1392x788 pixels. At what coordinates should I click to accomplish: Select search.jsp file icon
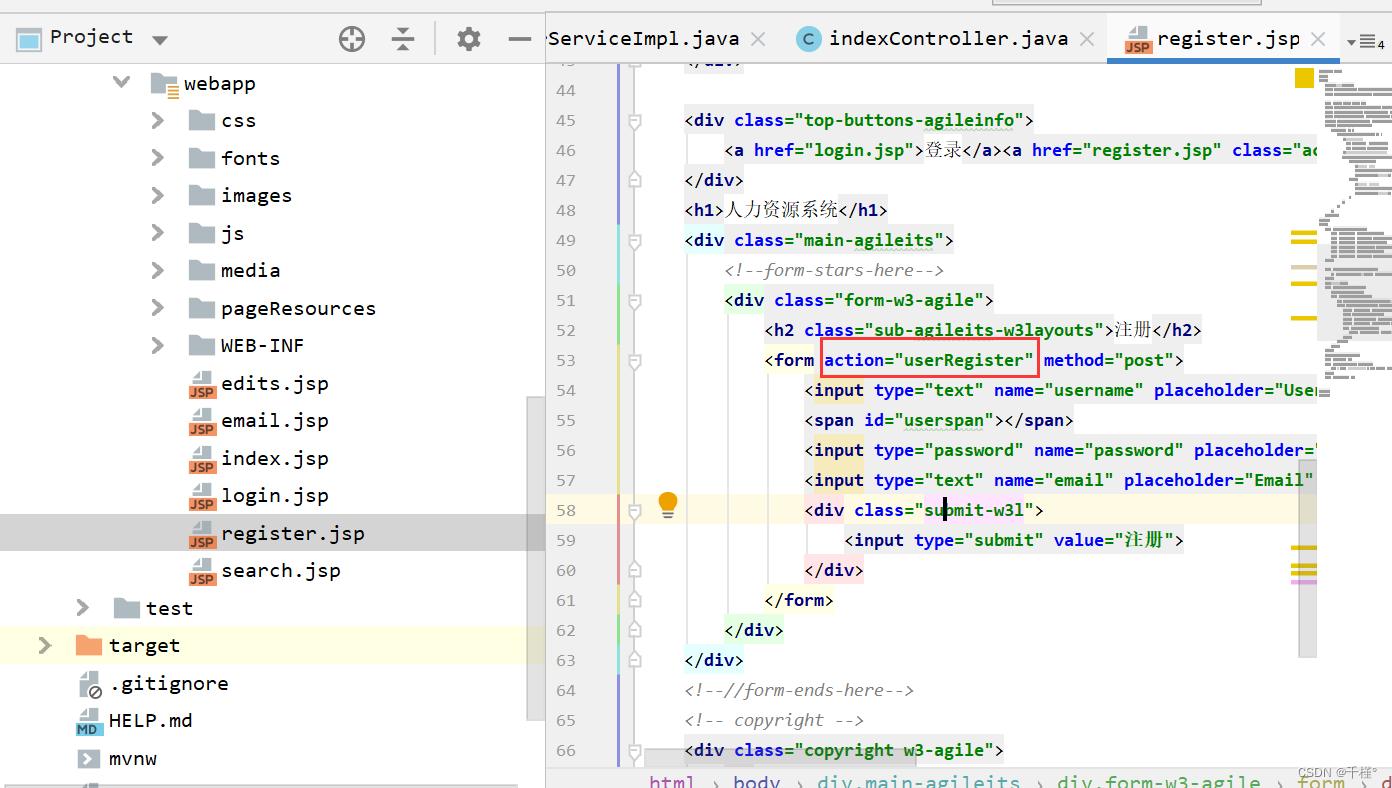pos(203,572)
